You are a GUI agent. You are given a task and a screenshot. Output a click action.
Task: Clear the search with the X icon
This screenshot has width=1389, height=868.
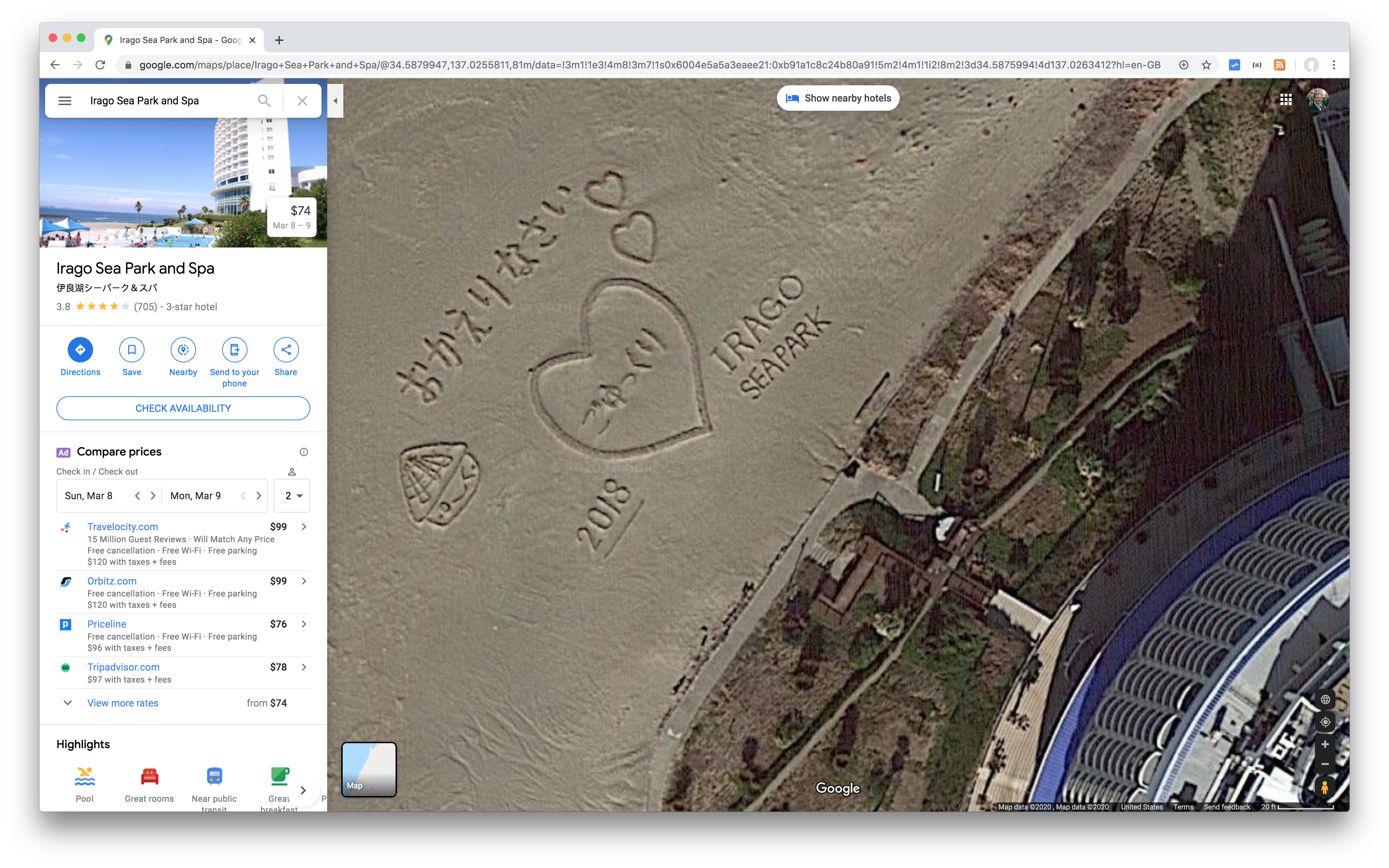pyautogui.click(x=302, y=100)
